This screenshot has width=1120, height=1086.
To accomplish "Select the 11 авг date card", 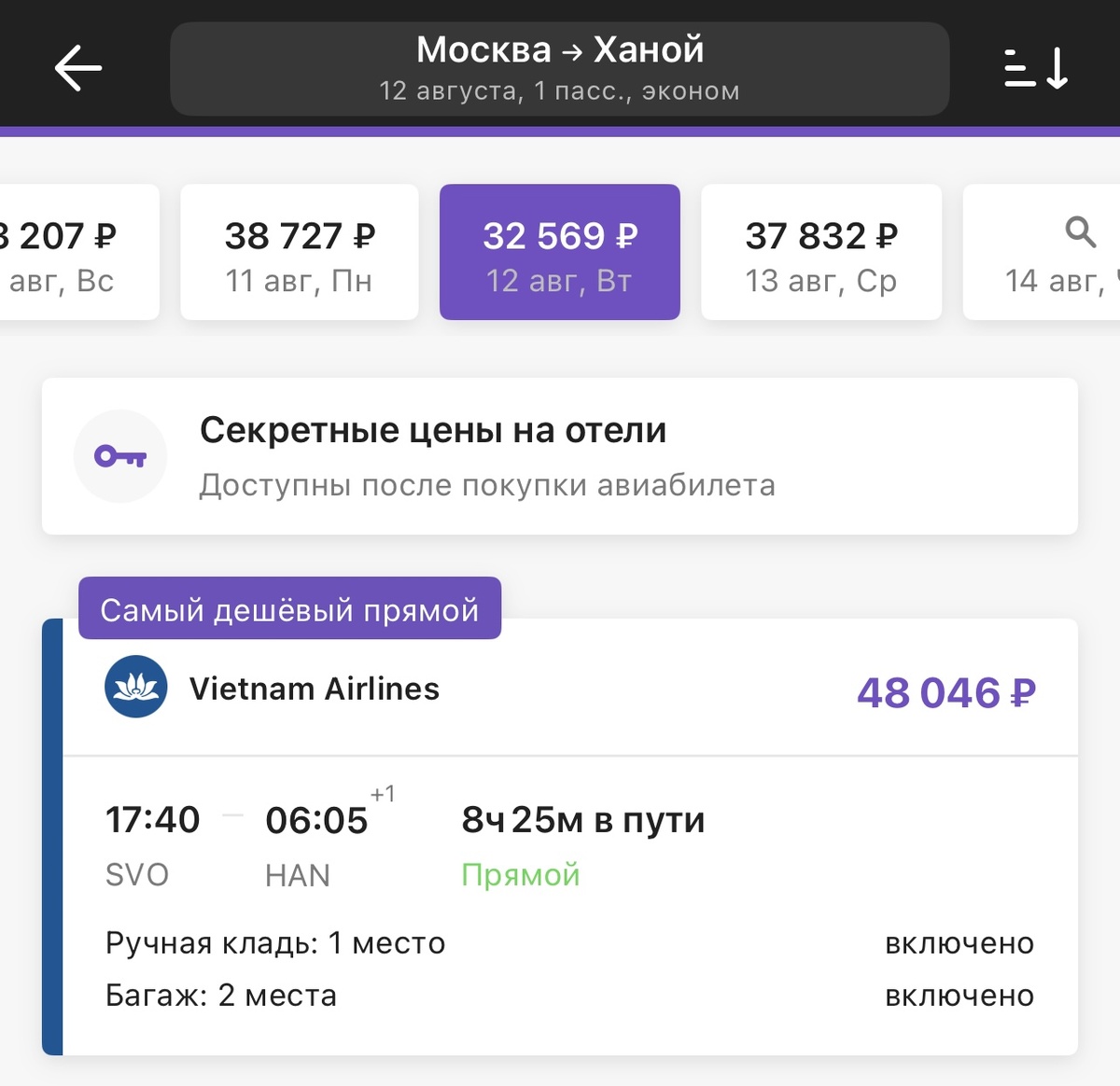I will [299, 252].
